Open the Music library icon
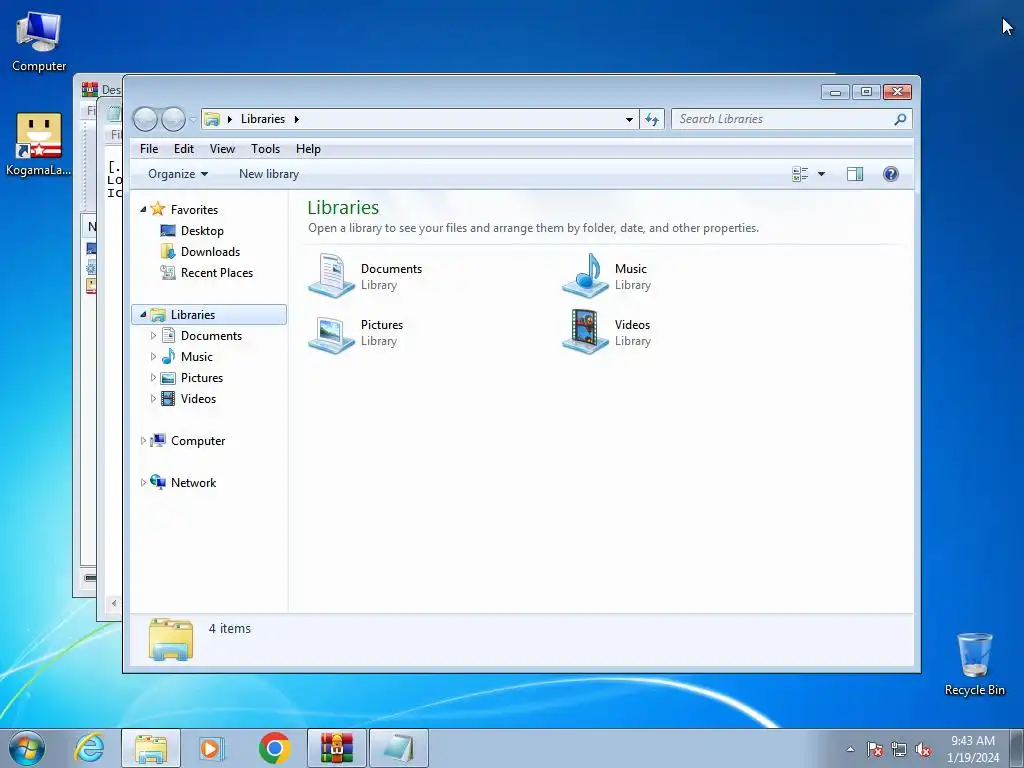The image size is (1024, 768). 586,276
